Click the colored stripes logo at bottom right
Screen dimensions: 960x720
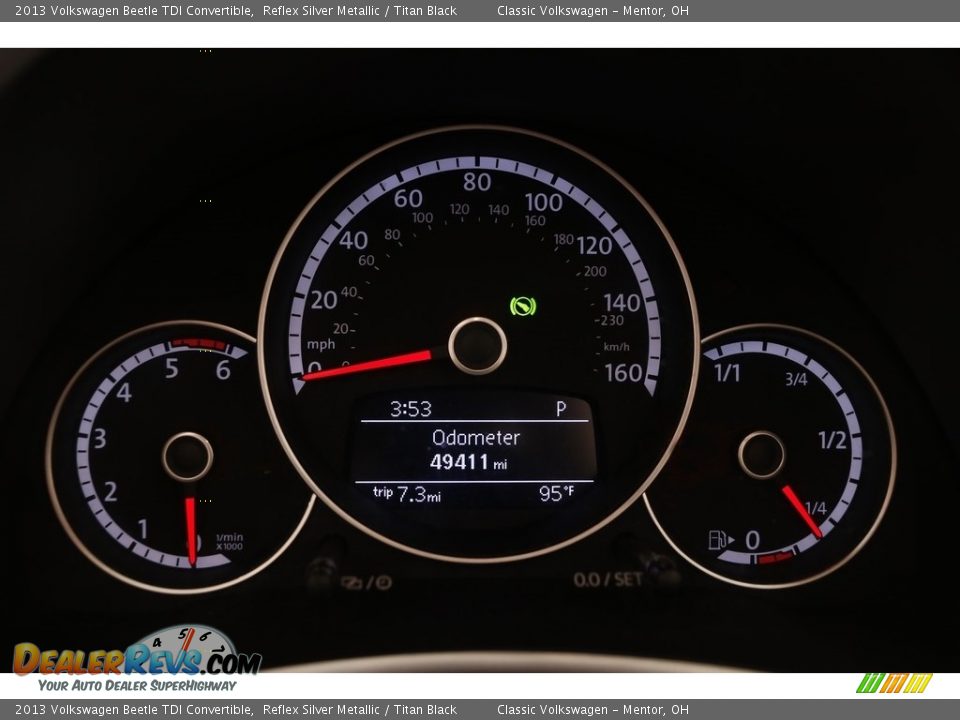pyautogui.click(x=893, y=683)
